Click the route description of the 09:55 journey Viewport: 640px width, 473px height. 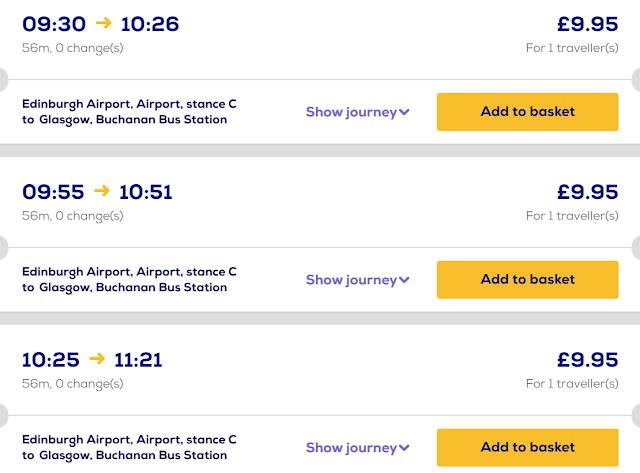click(x=129, y=280)
